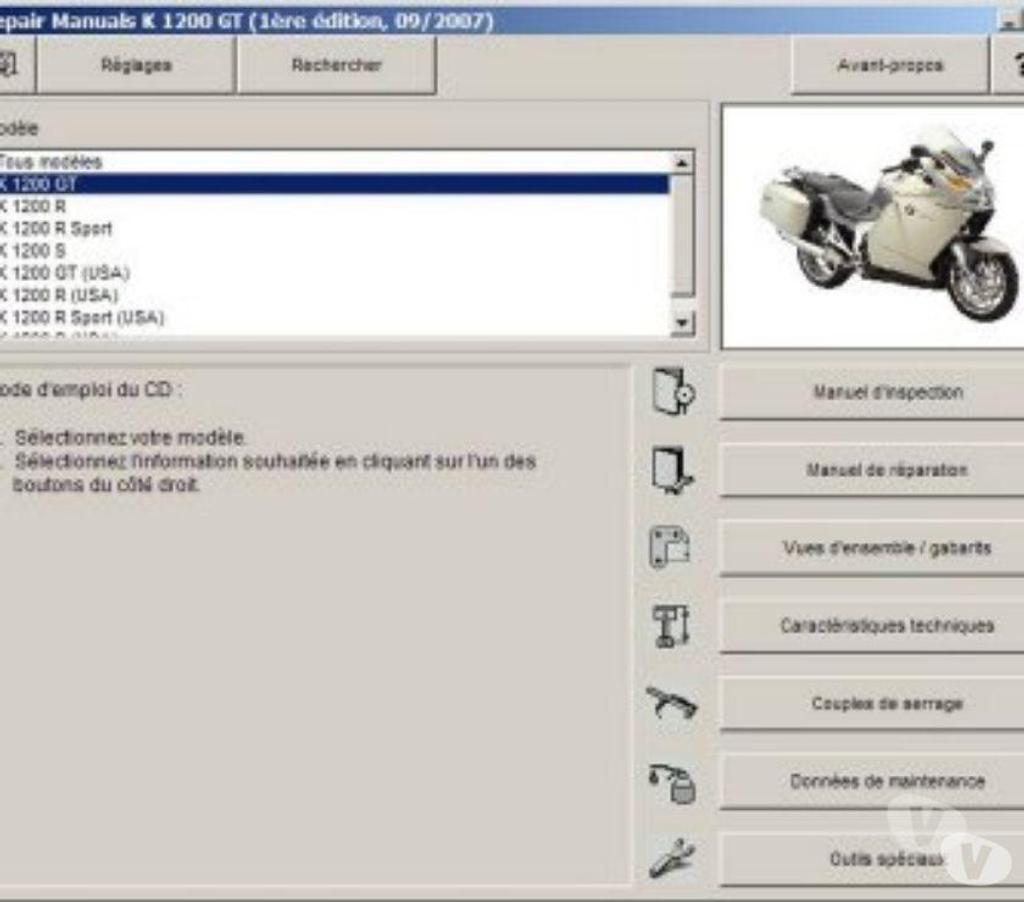Viewport: 1024px width, 902px height.
Task: Click the inspection manual icon
Action: 673,391
